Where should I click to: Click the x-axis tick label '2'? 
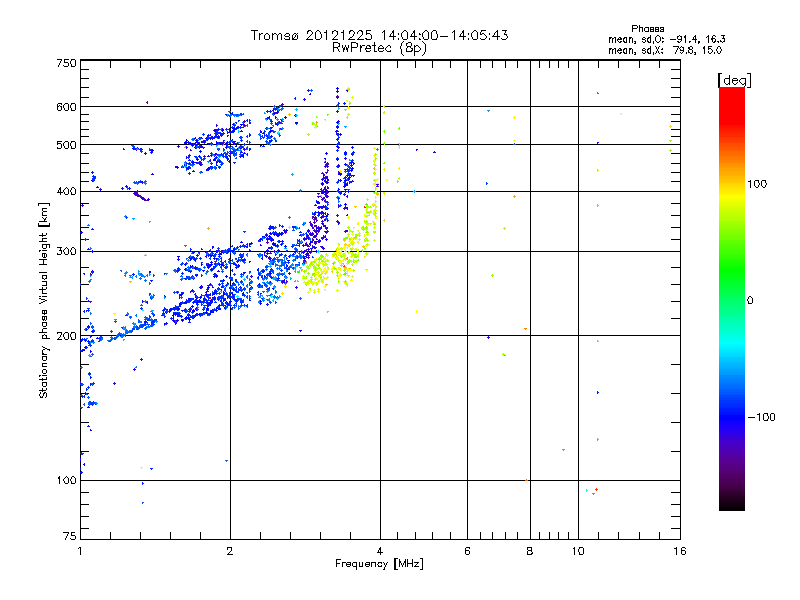coord(230,551)
